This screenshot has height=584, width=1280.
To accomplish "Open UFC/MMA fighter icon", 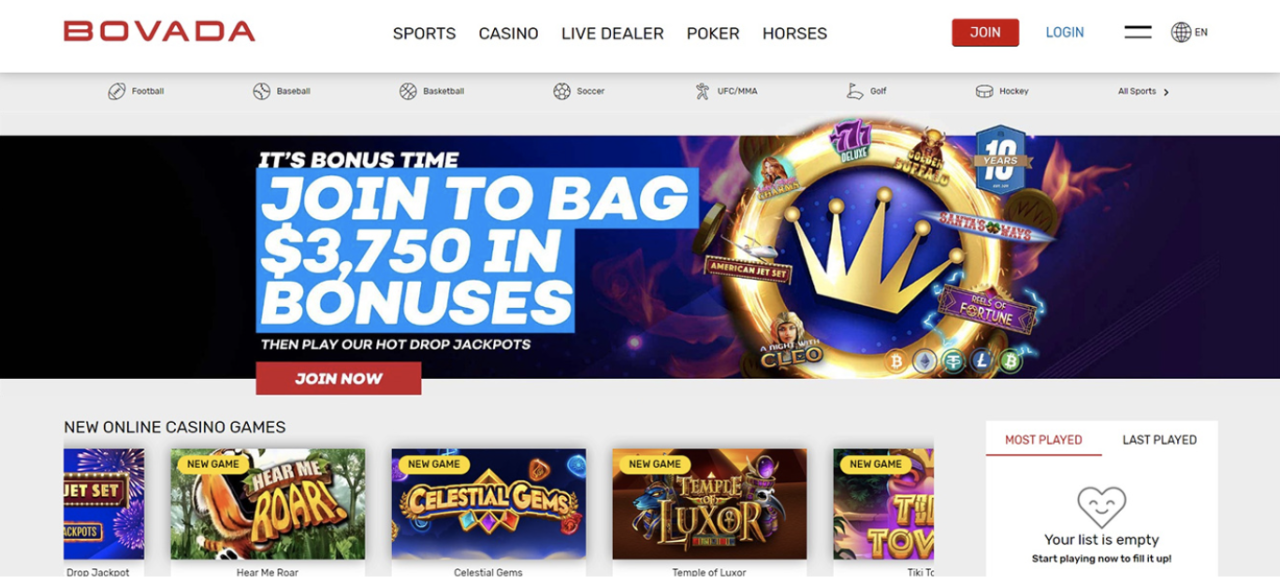I will [x=703, y=91].
